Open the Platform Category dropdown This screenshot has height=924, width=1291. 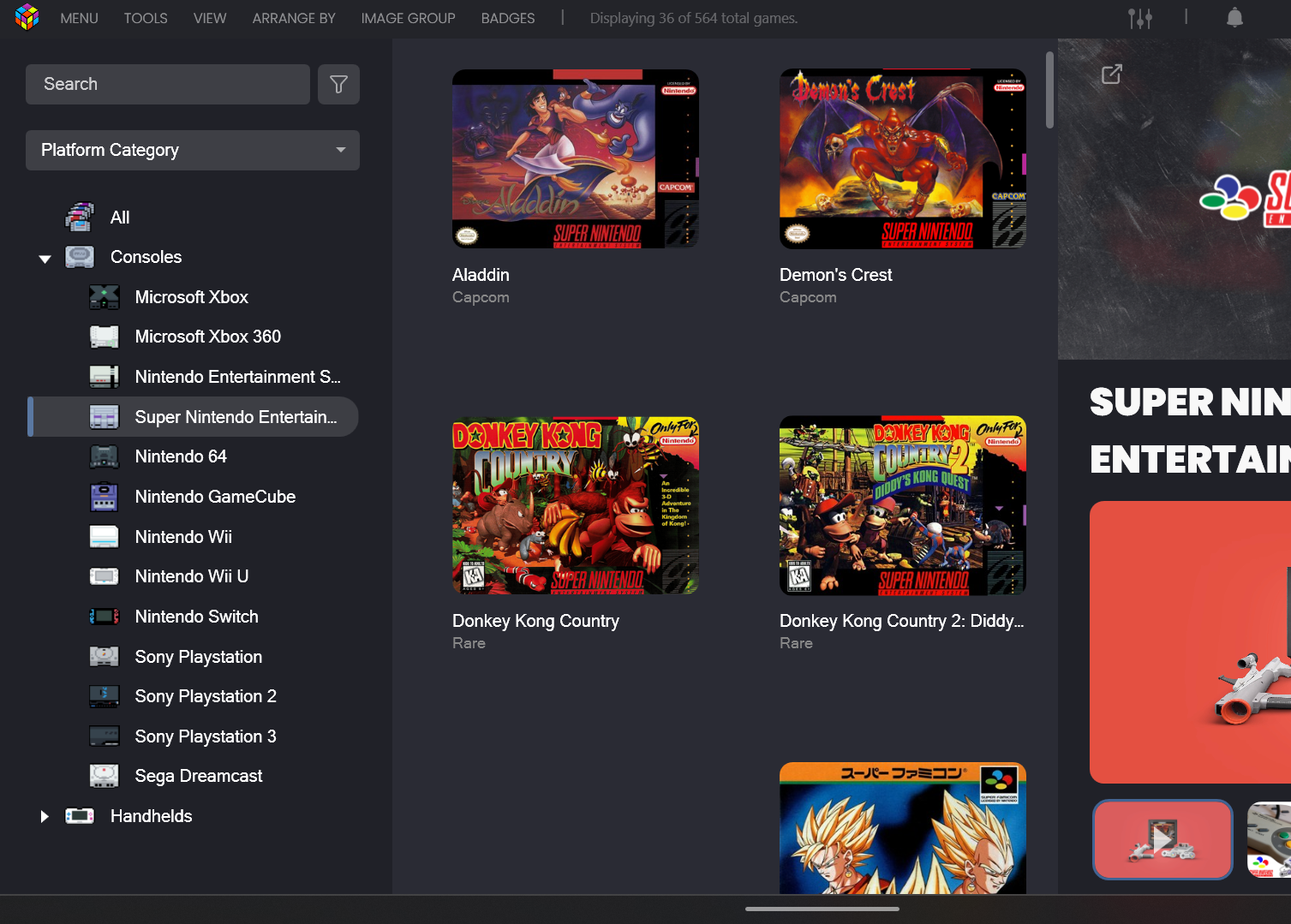pos(193,150)
